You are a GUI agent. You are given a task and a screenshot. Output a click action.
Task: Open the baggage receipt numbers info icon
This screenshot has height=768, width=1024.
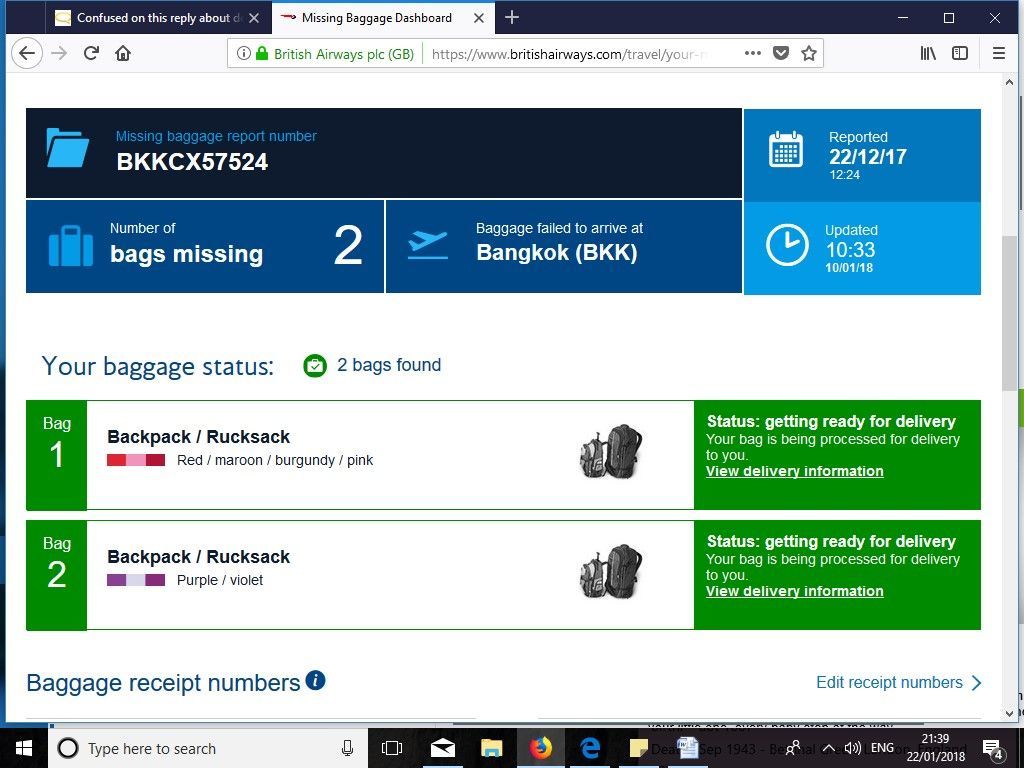pyautogui.click(x=315, y=680)
